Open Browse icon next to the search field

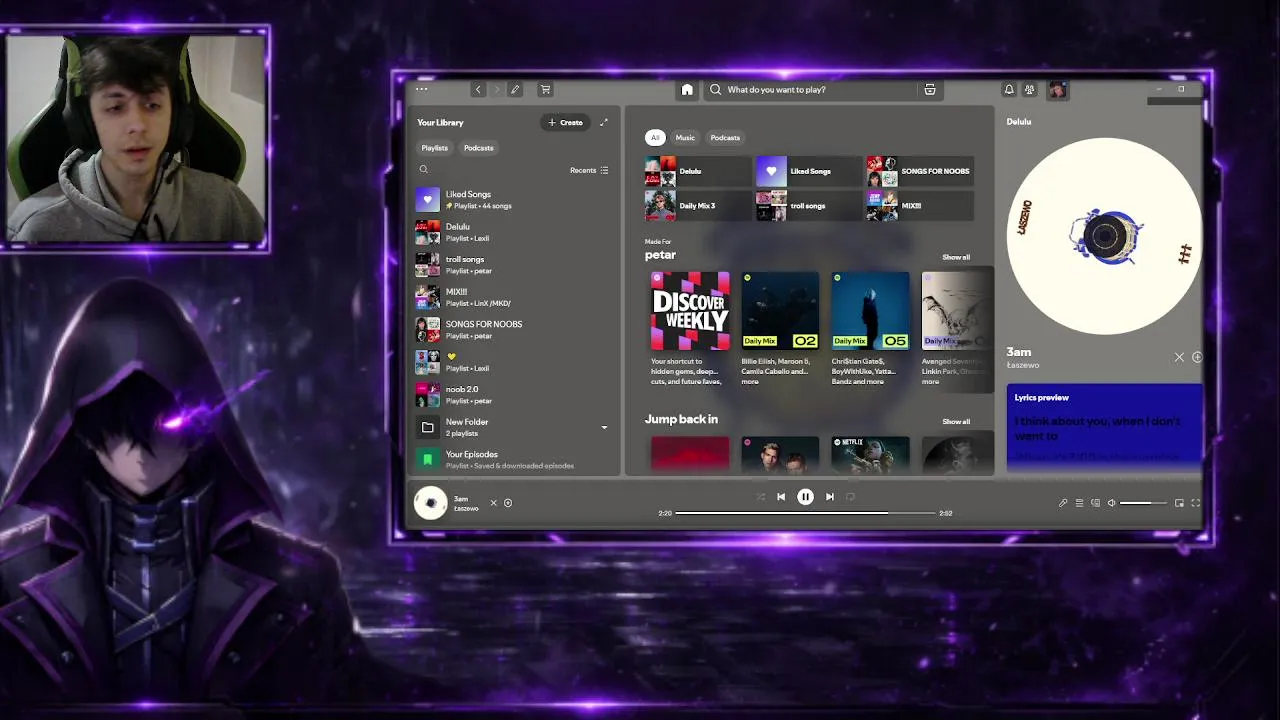click(x=930, y=89)
